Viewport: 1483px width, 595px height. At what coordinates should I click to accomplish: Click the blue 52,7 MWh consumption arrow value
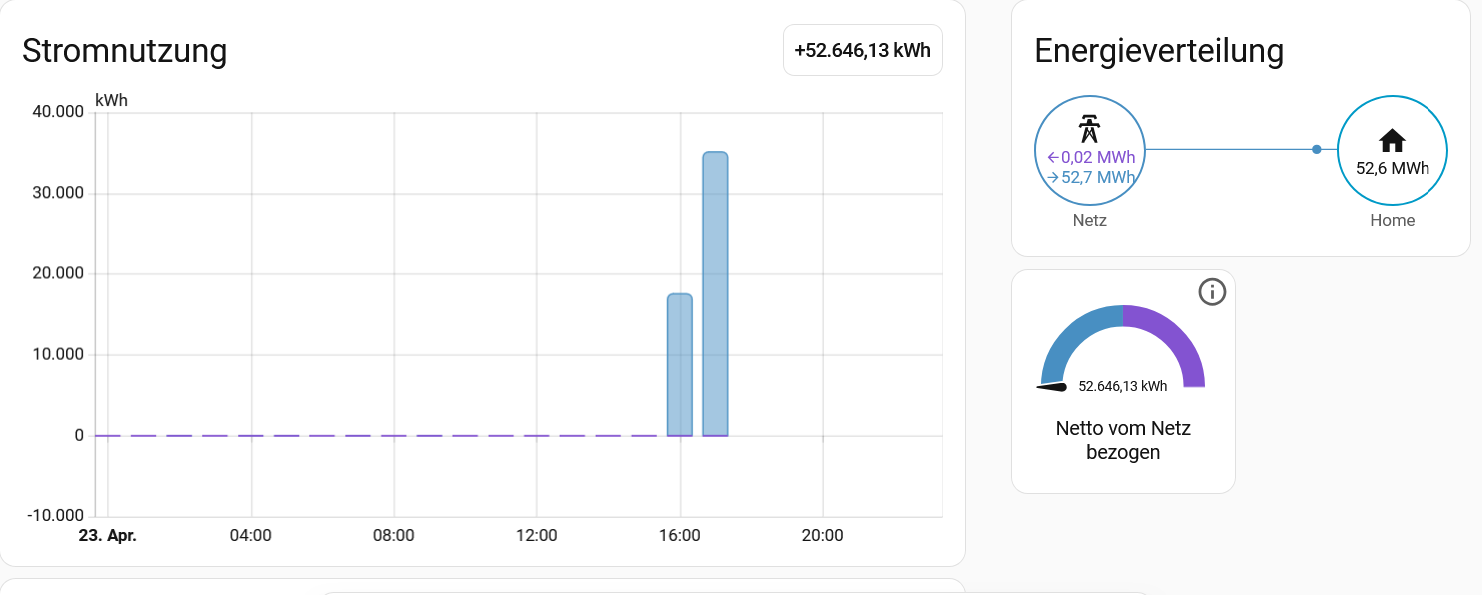pos(1090,177)
